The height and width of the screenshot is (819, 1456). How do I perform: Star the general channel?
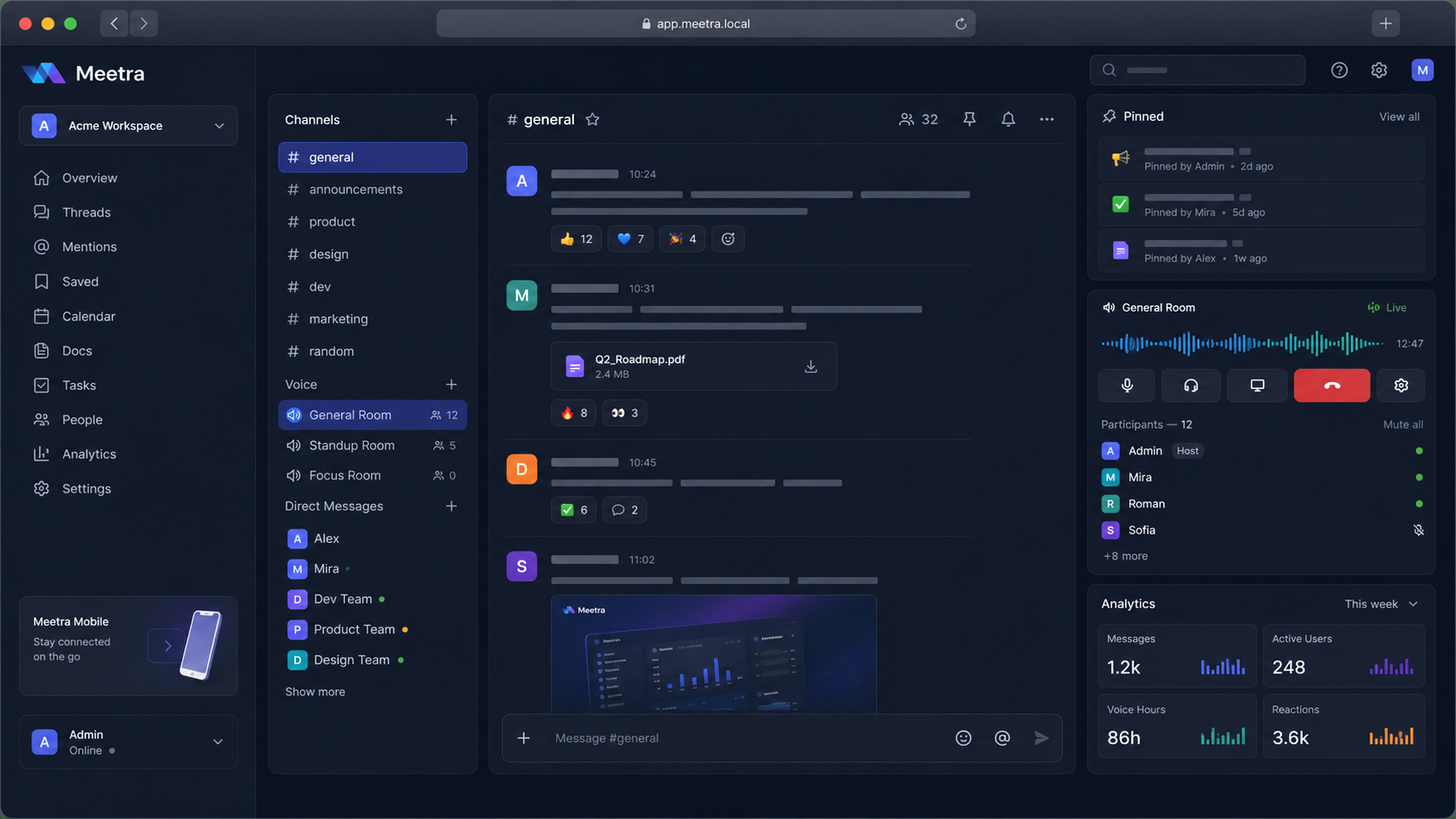[x=592, y=119]
